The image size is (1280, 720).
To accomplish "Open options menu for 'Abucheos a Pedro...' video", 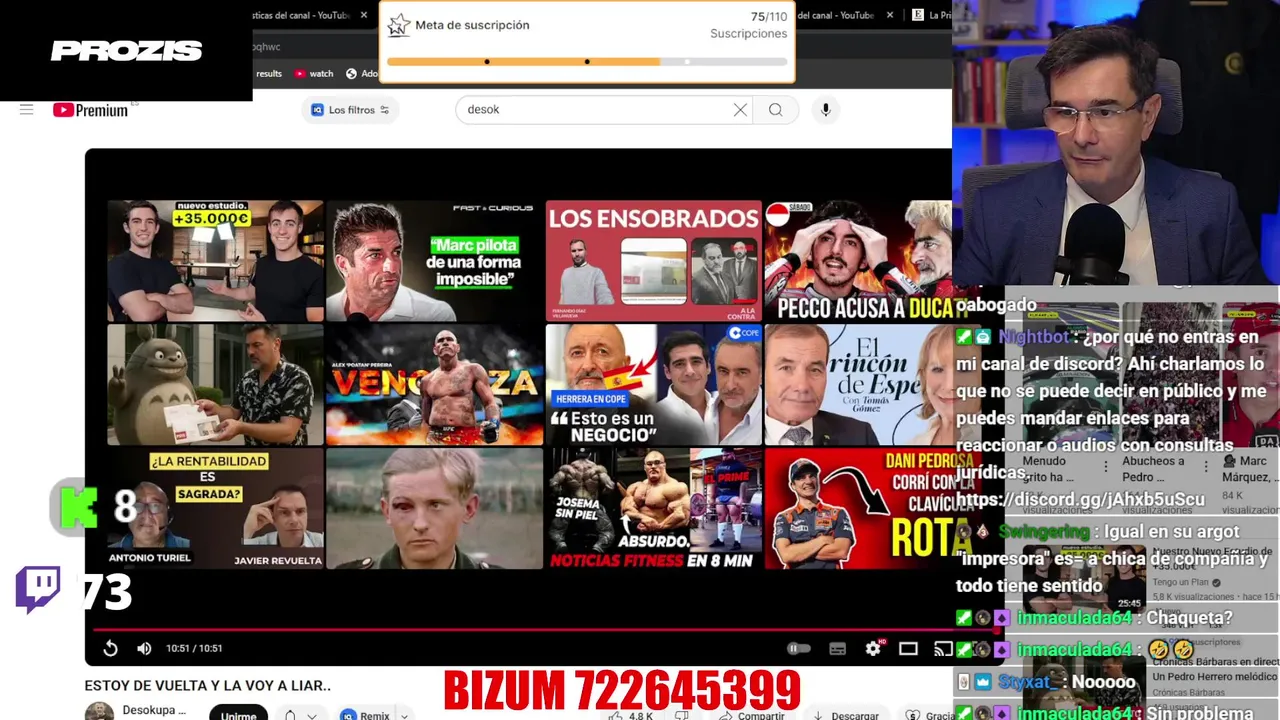I will click(1206, 467).
